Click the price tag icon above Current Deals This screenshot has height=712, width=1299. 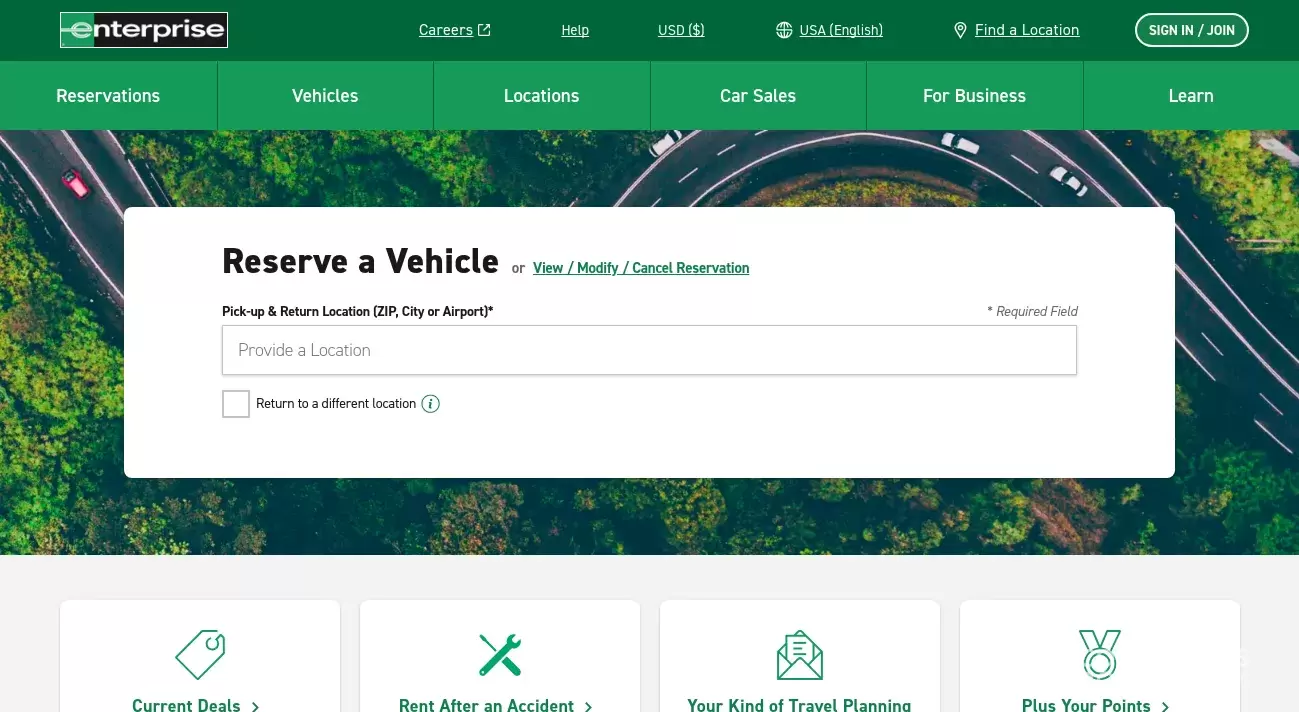point(199,655)
